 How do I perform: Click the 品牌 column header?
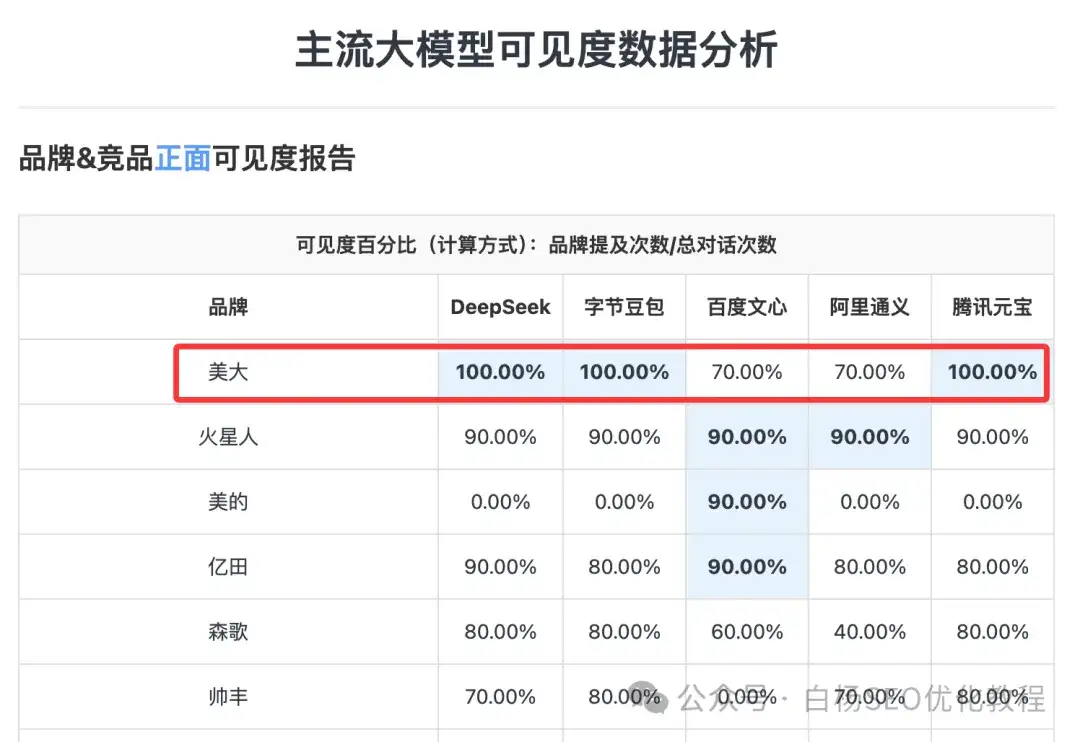coord(228,307)
